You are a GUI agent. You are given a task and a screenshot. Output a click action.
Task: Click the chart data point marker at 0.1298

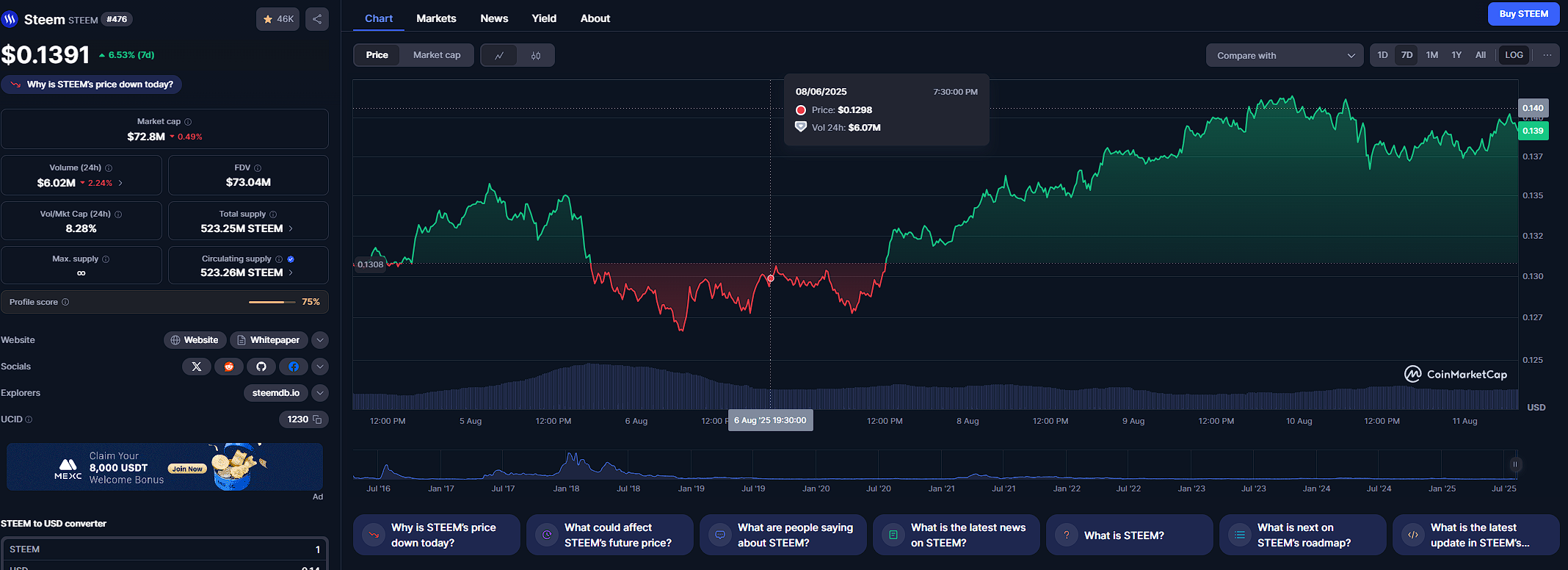click(771, 278)
